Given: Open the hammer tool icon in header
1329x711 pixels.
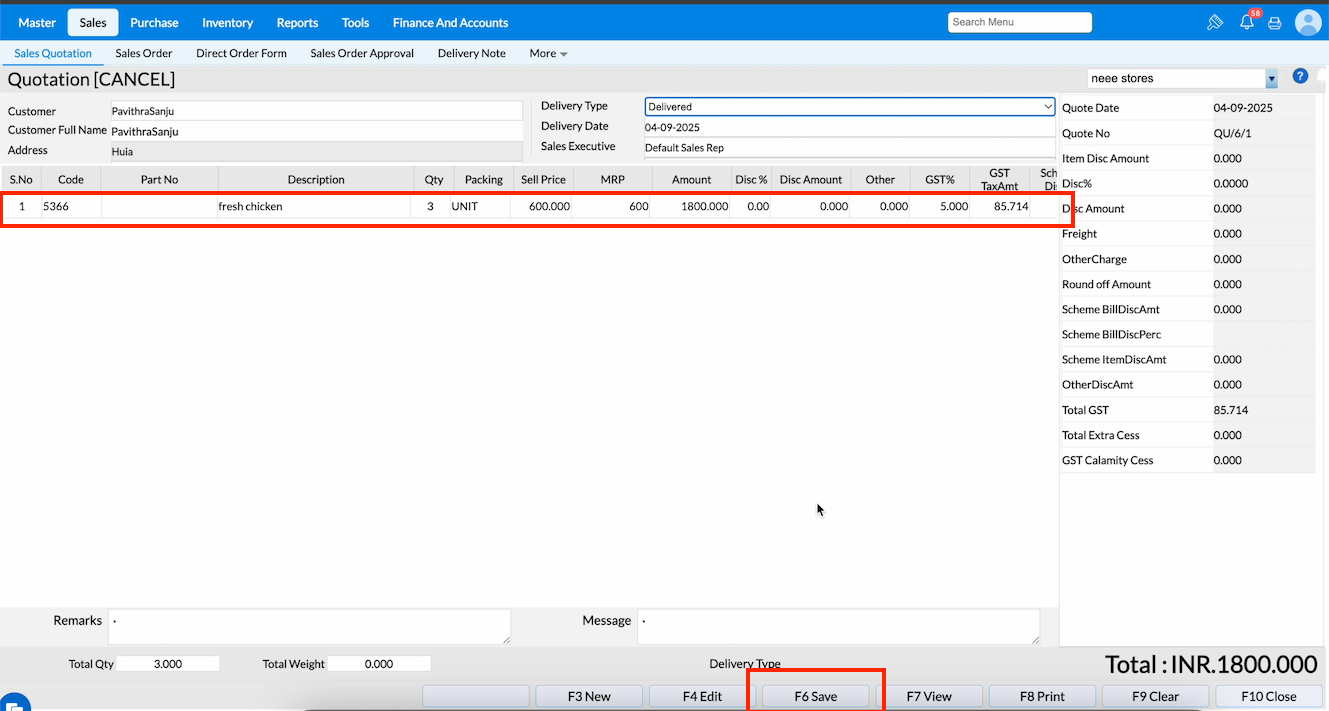Looking at the screenshot, I should coord(1215,22).
